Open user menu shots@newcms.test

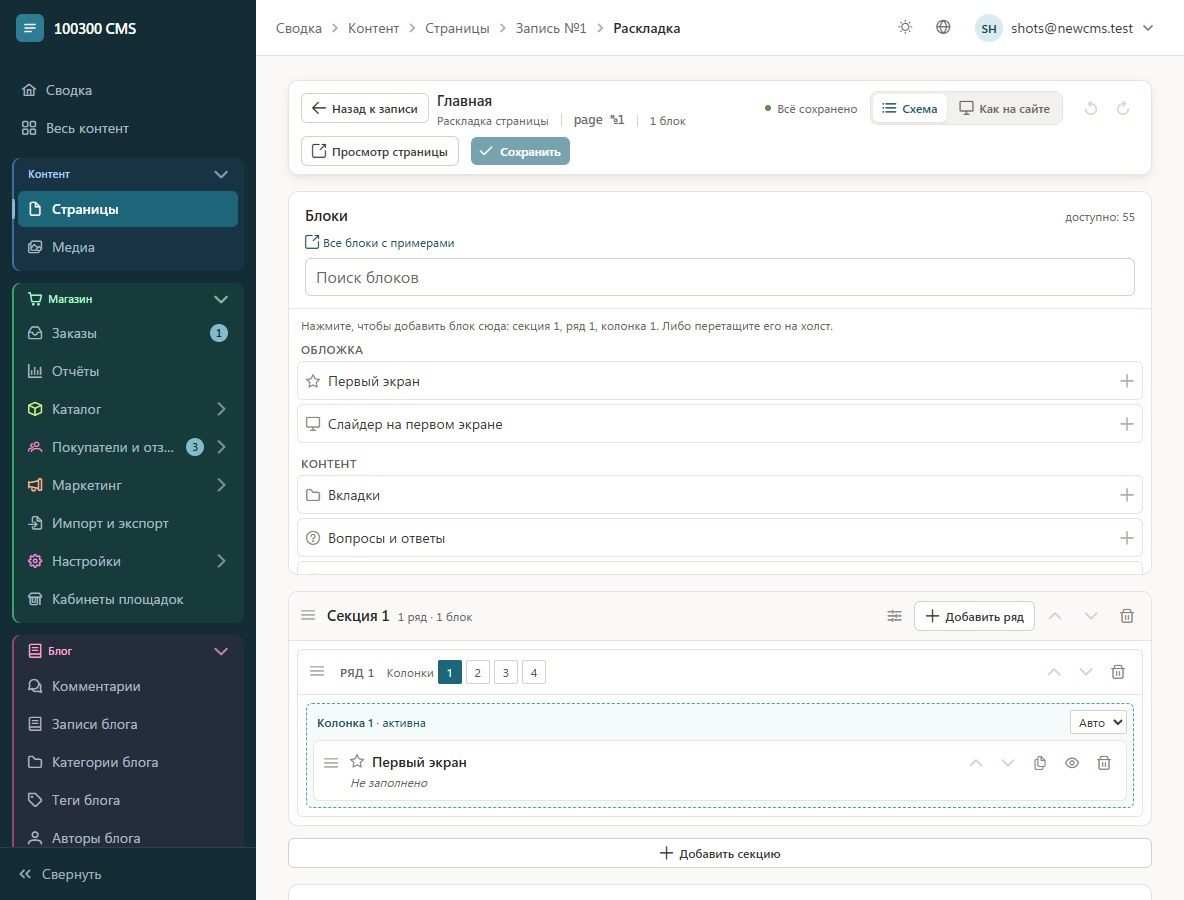tap(1064, 28)
